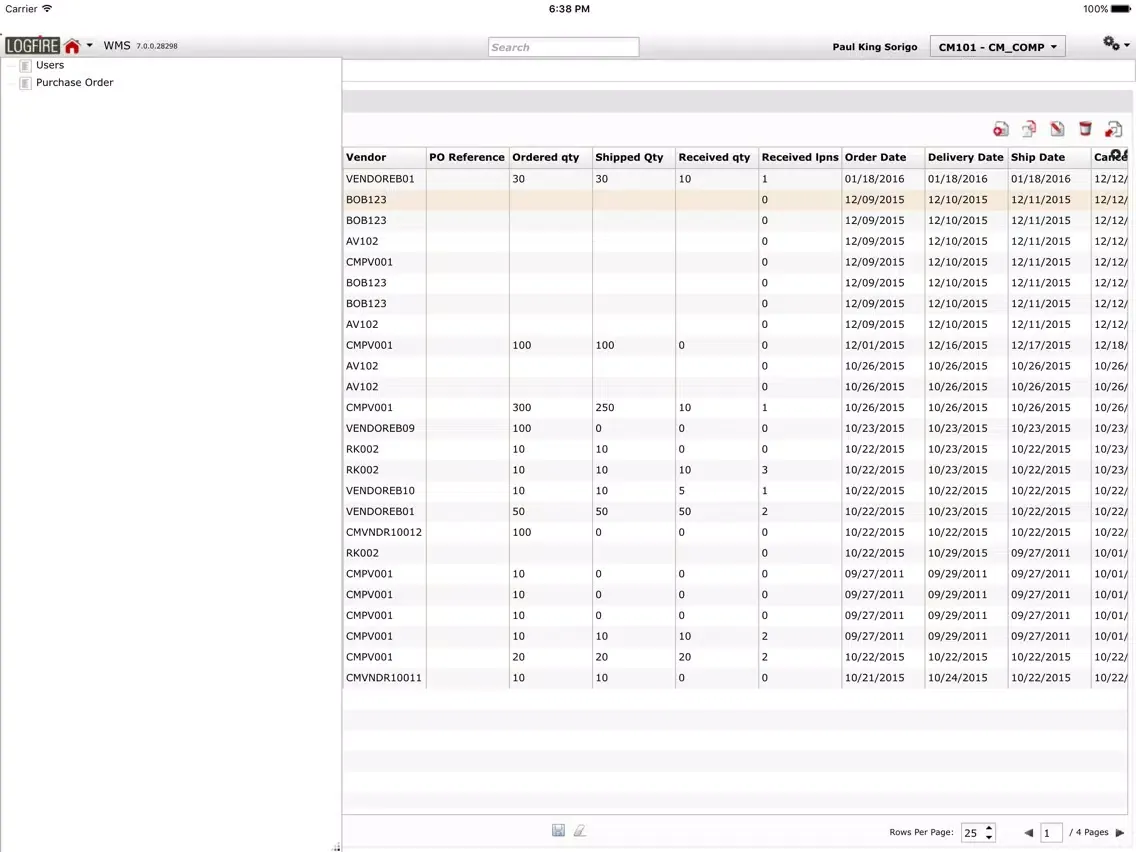Click the create new record icon
This screenshot has height=852, width=1136.
click(1001, 129)
